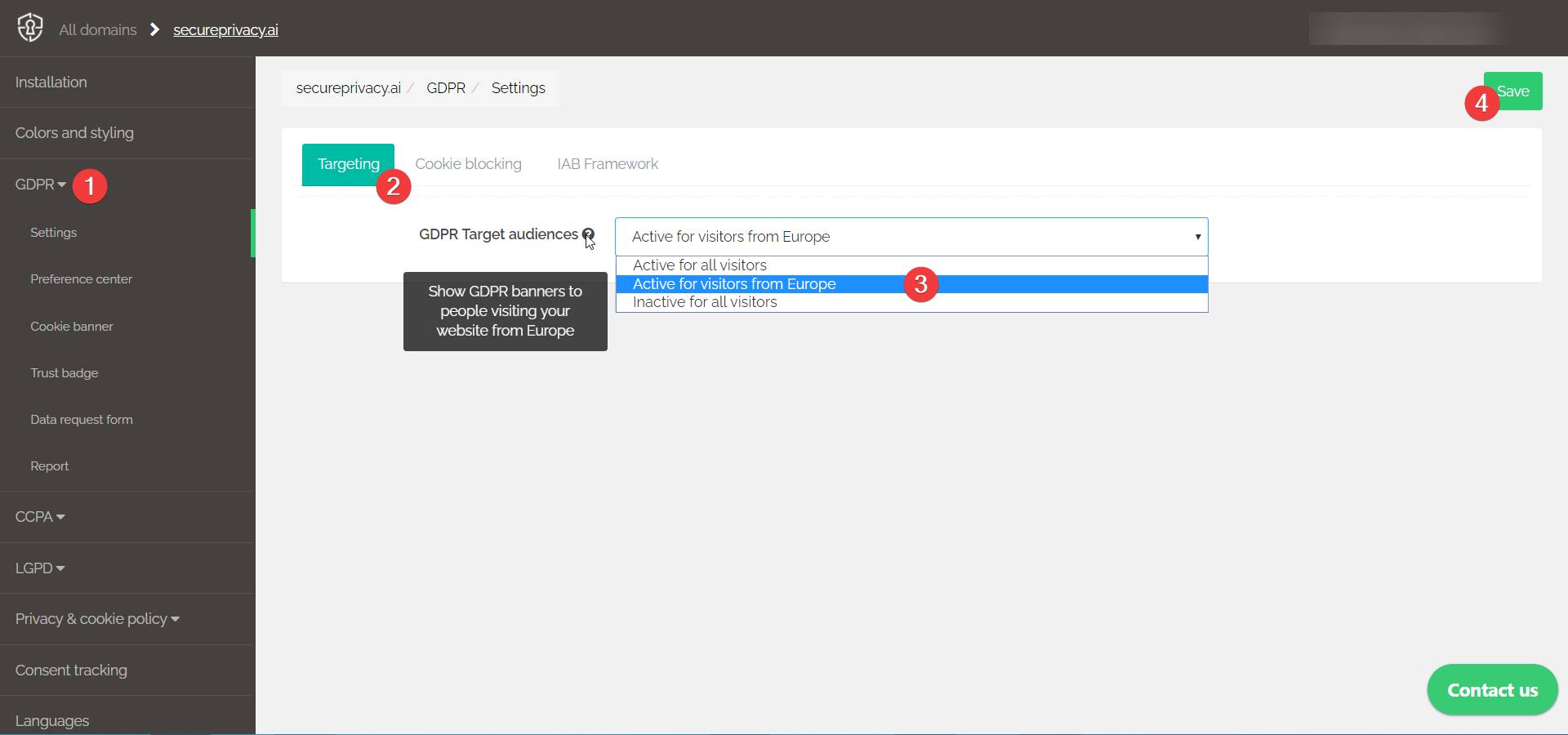
Task: Open Consent tracking from the sidebar
Action: click(x=70, y=670)
